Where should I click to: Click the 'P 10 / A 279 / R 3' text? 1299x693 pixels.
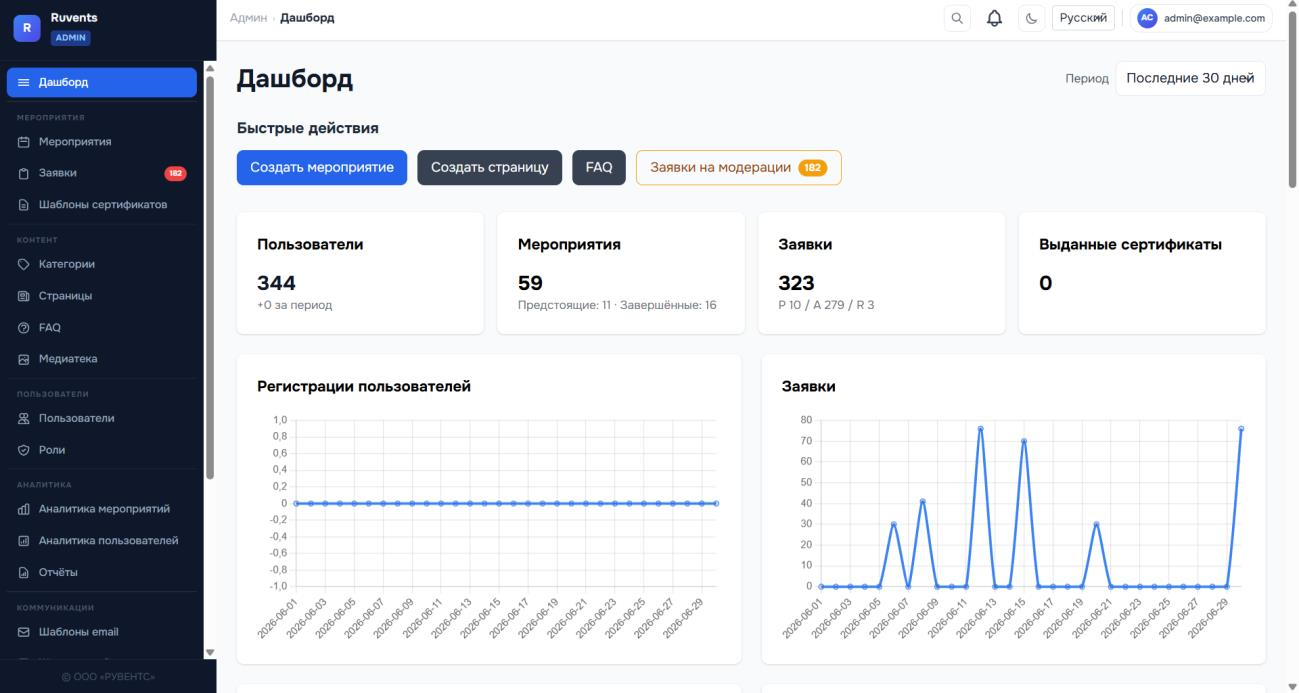point(826,305)
